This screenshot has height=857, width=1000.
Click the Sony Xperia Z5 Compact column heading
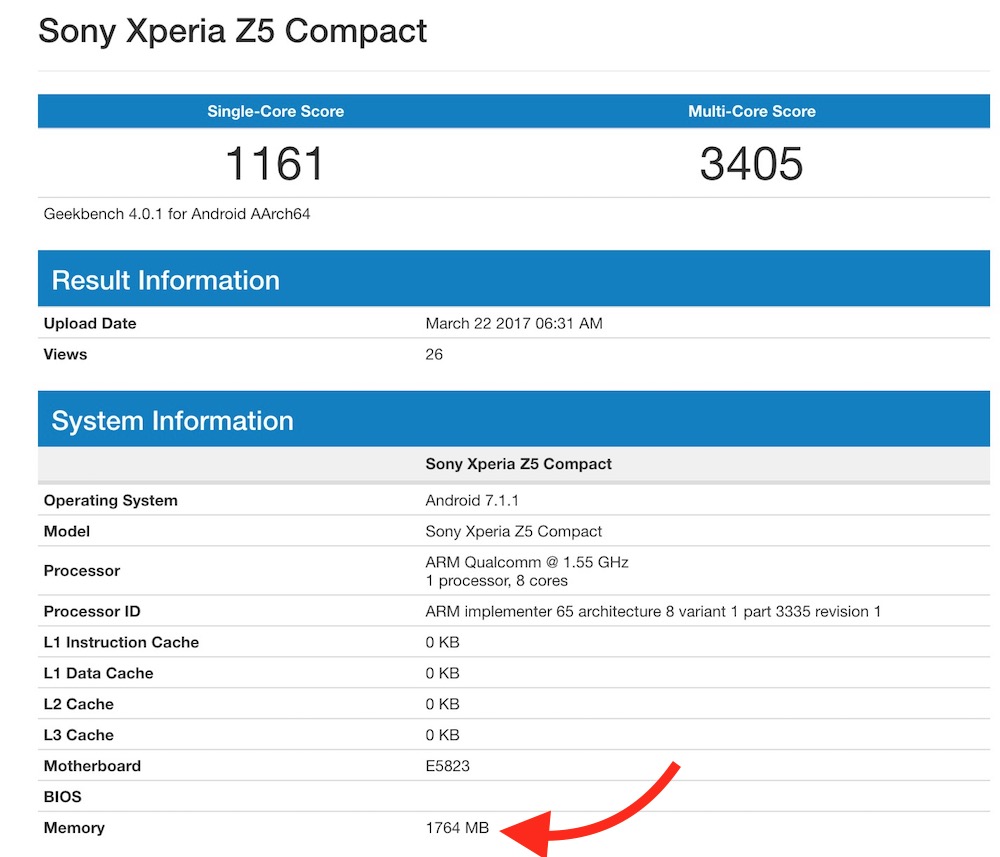(518, 464)
